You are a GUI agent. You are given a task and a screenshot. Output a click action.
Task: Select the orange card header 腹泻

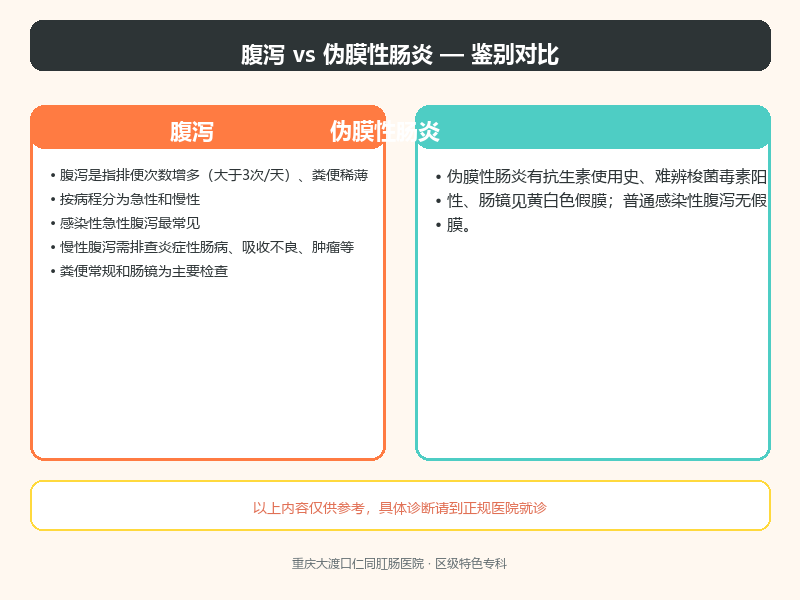191,132
